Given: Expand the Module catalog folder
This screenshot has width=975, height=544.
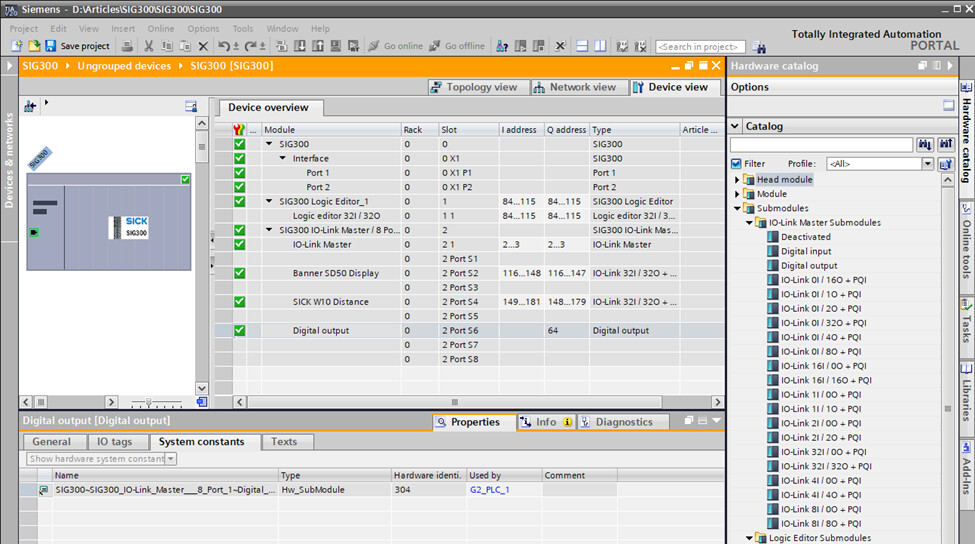Looking at the screenshot, I should [x=737, y=194].
